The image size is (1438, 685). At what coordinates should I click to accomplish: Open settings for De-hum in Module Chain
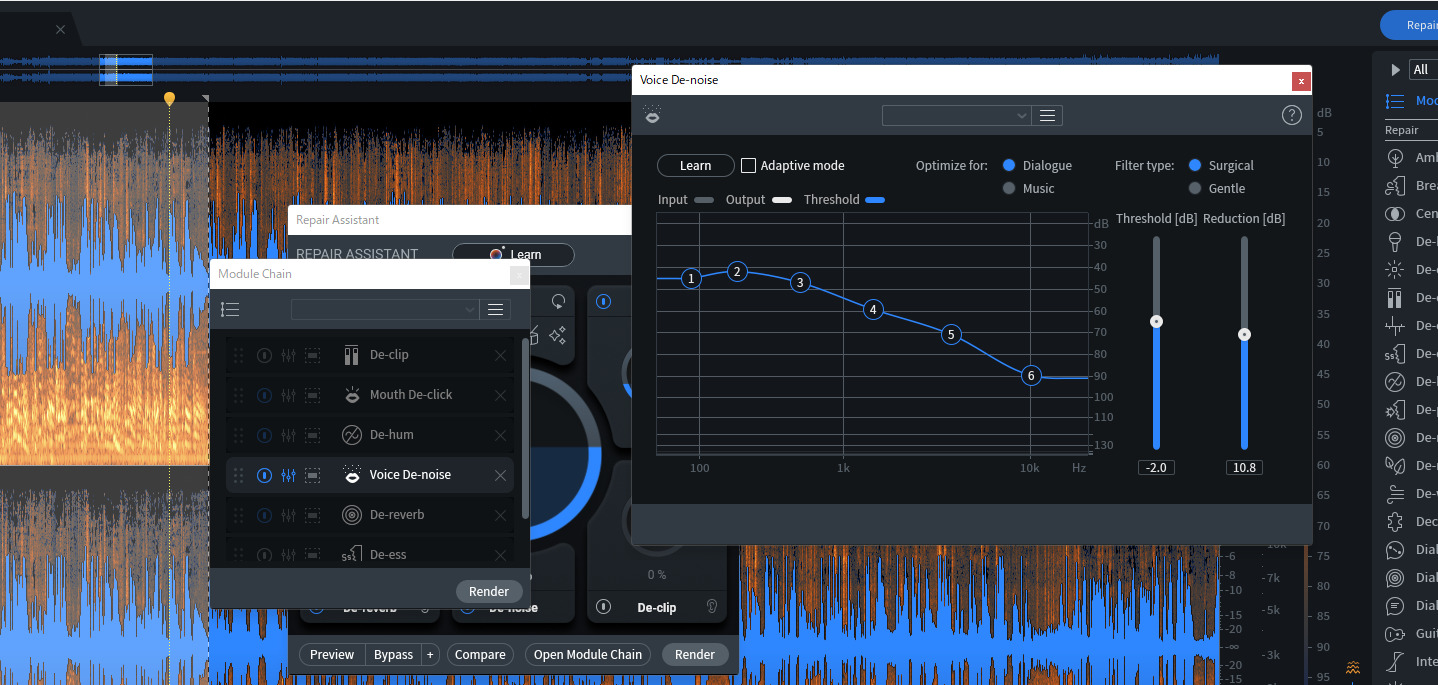click(x=289, y=435)
